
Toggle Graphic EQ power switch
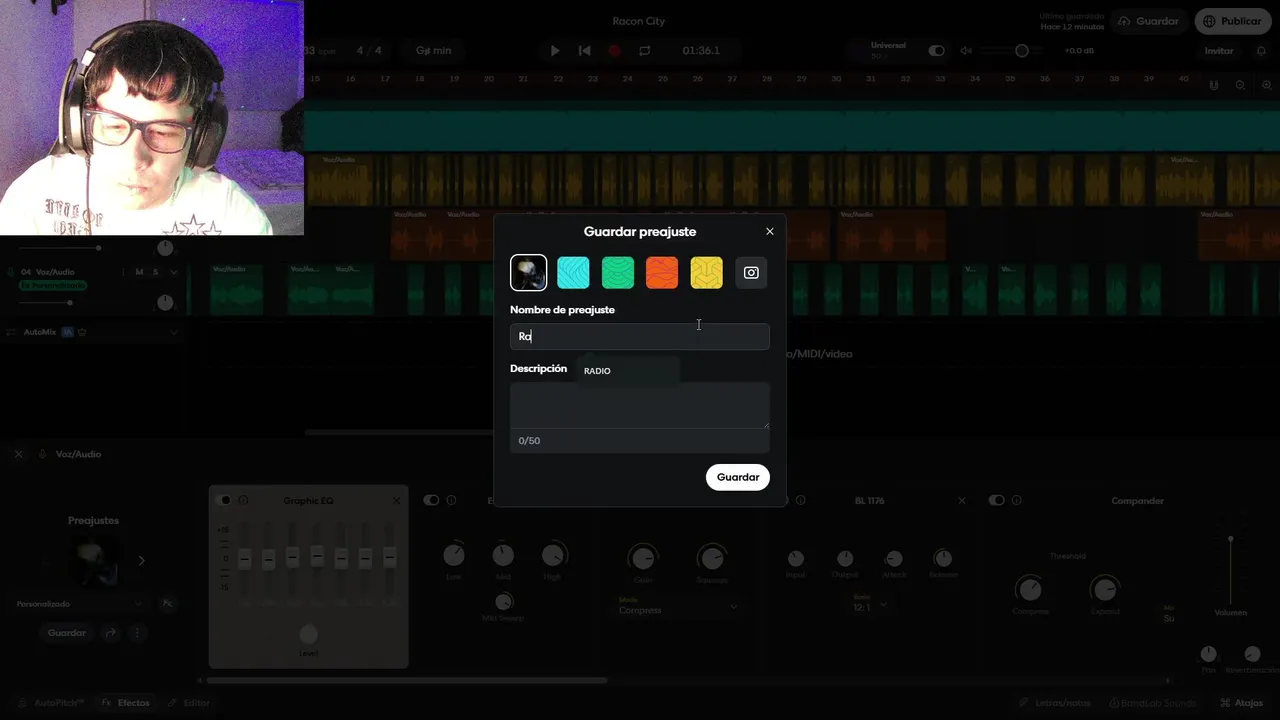[x=225, y=500]
